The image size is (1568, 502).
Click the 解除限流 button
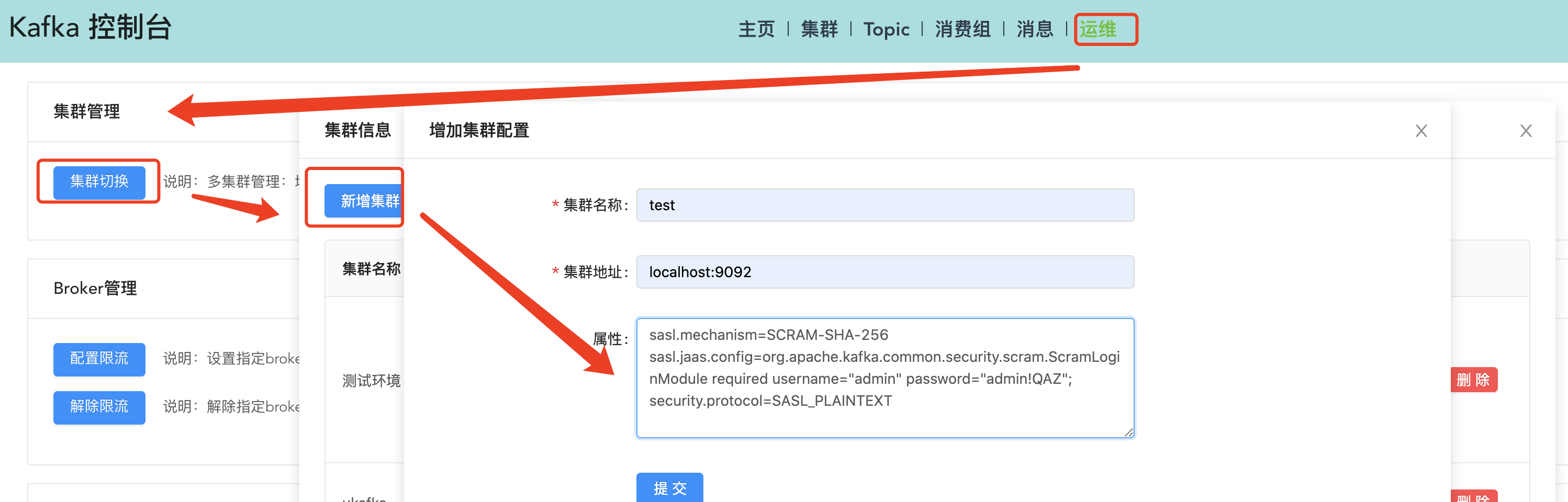coord(99,407)
